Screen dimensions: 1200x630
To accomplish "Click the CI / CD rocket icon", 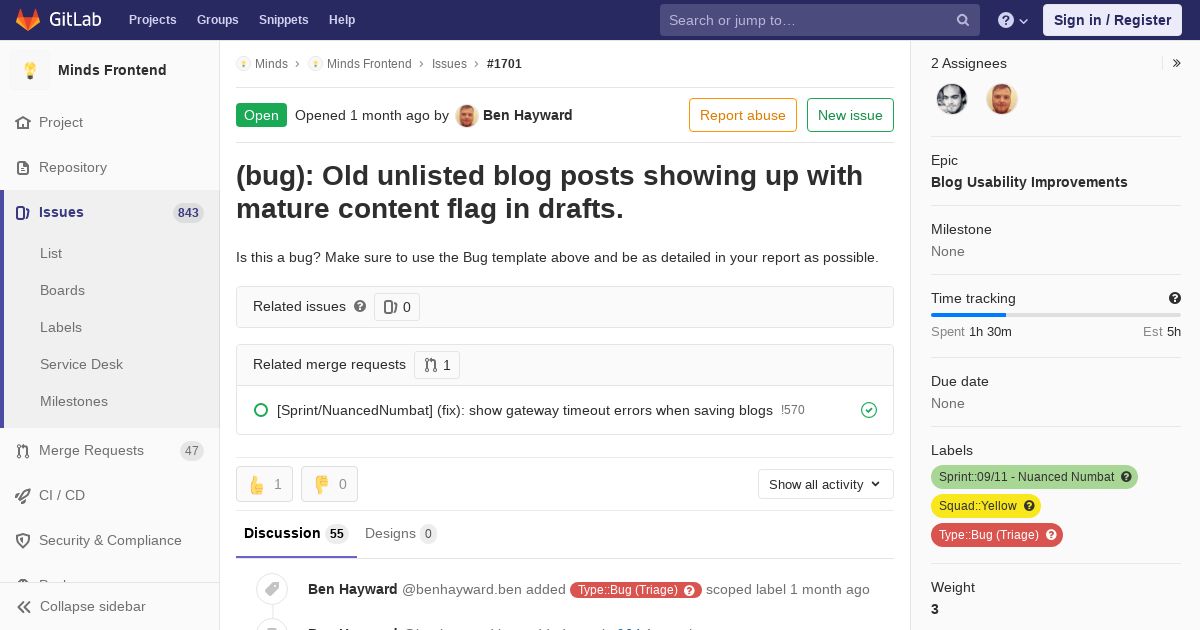I will coord(23,496).
